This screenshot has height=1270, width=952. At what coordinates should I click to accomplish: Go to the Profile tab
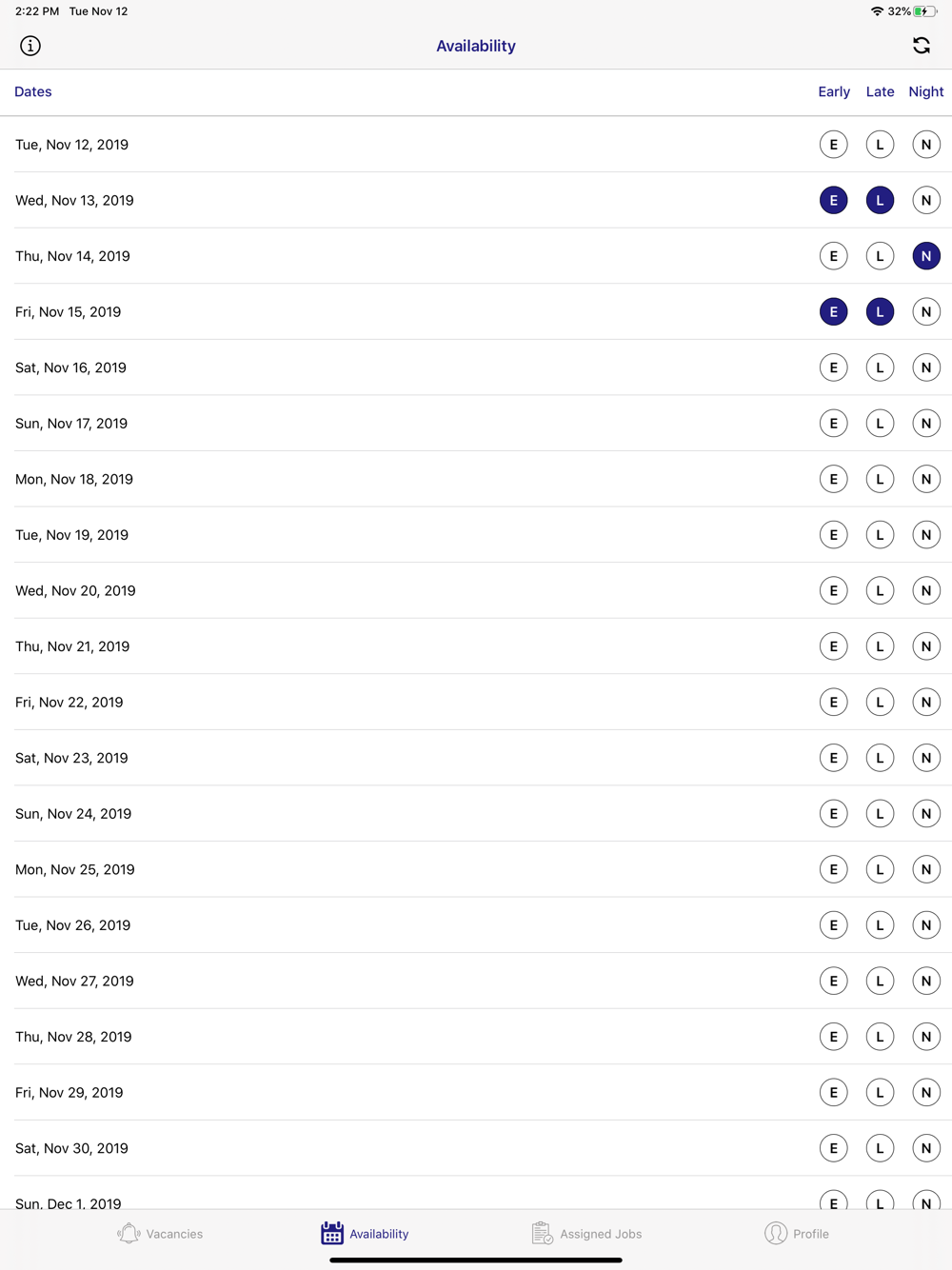pyautogui.click(x=797, y=1234)
